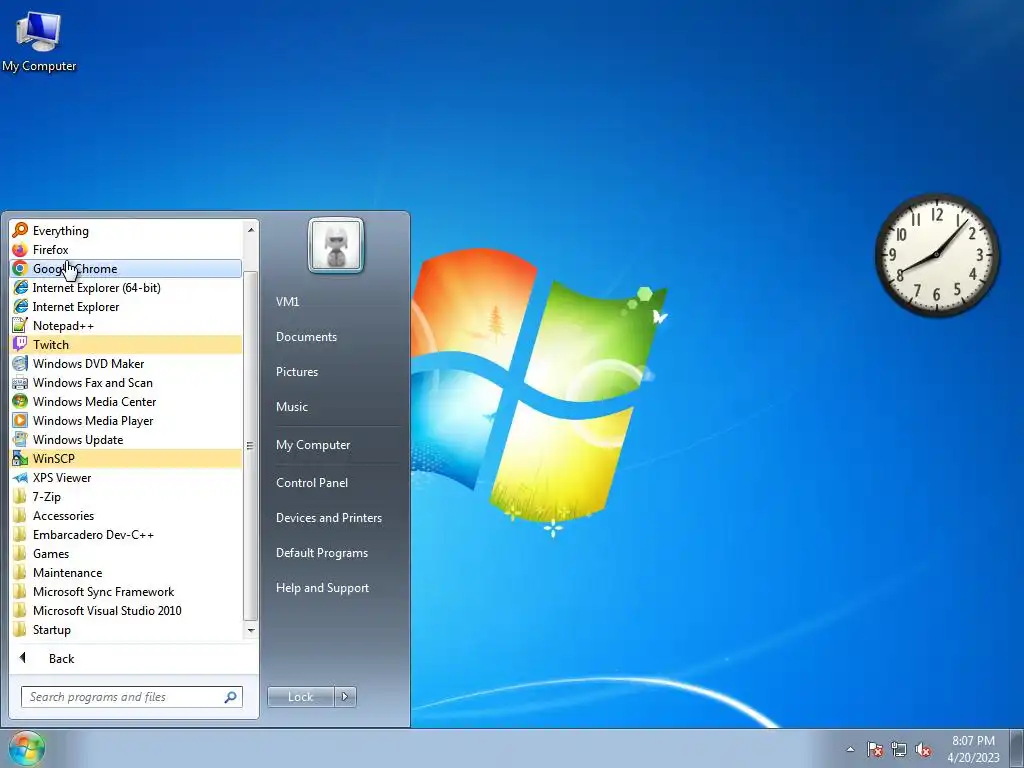Open Windows Update icon

tap(20, 440)
